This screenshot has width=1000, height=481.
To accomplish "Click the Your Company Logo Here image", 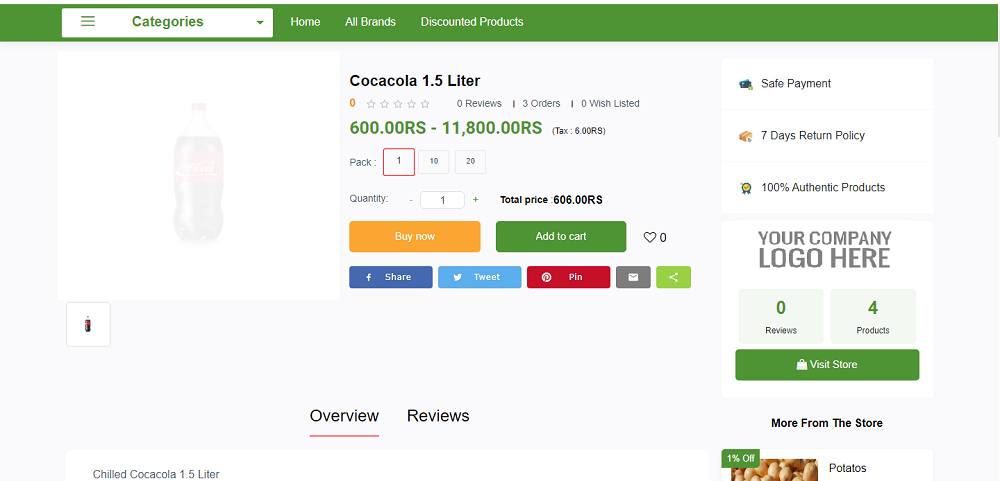I will [824, 249].
